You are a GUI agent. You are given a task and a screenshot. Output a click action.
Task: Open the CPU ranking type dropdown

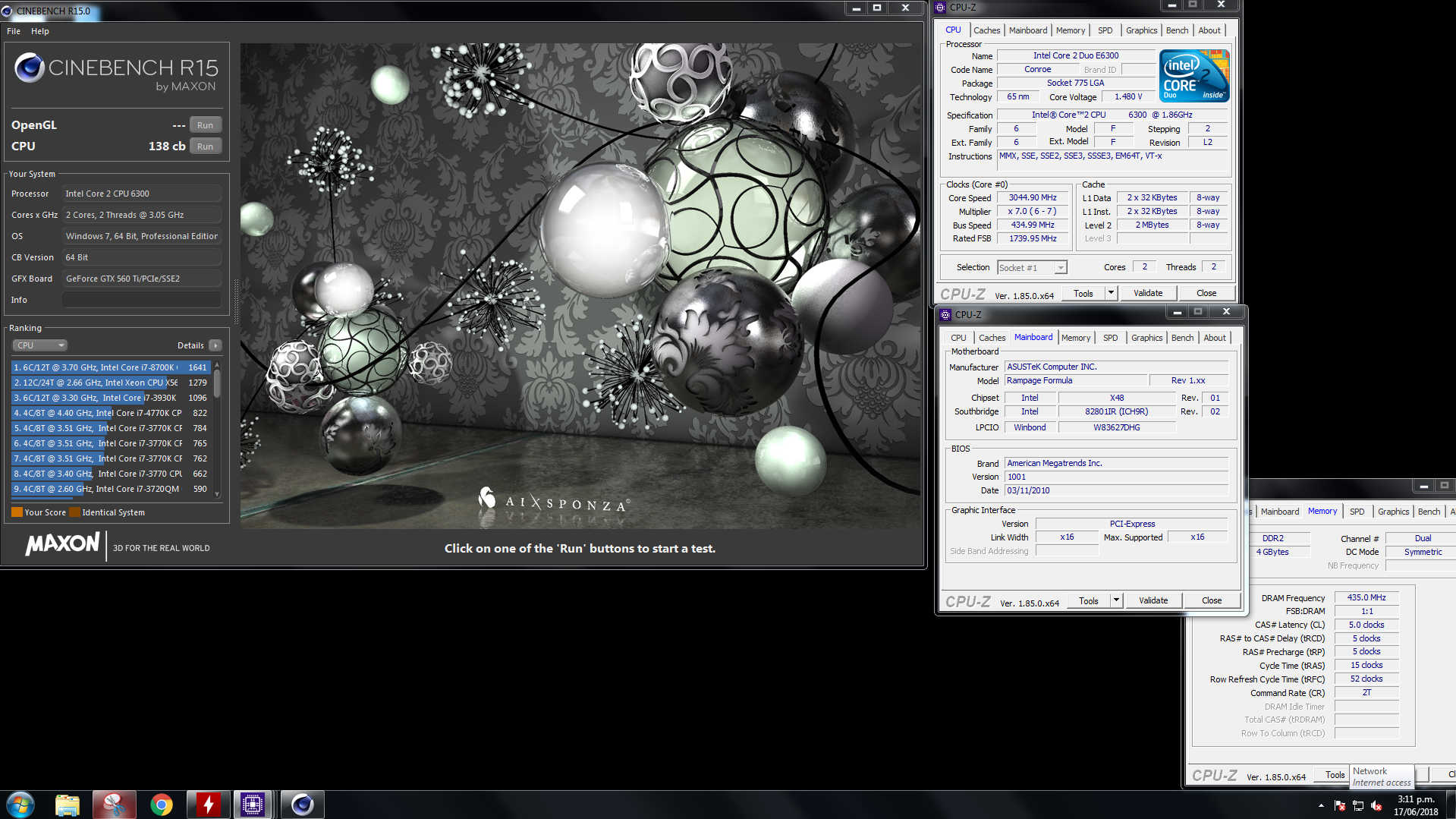[x=39, y=345]
